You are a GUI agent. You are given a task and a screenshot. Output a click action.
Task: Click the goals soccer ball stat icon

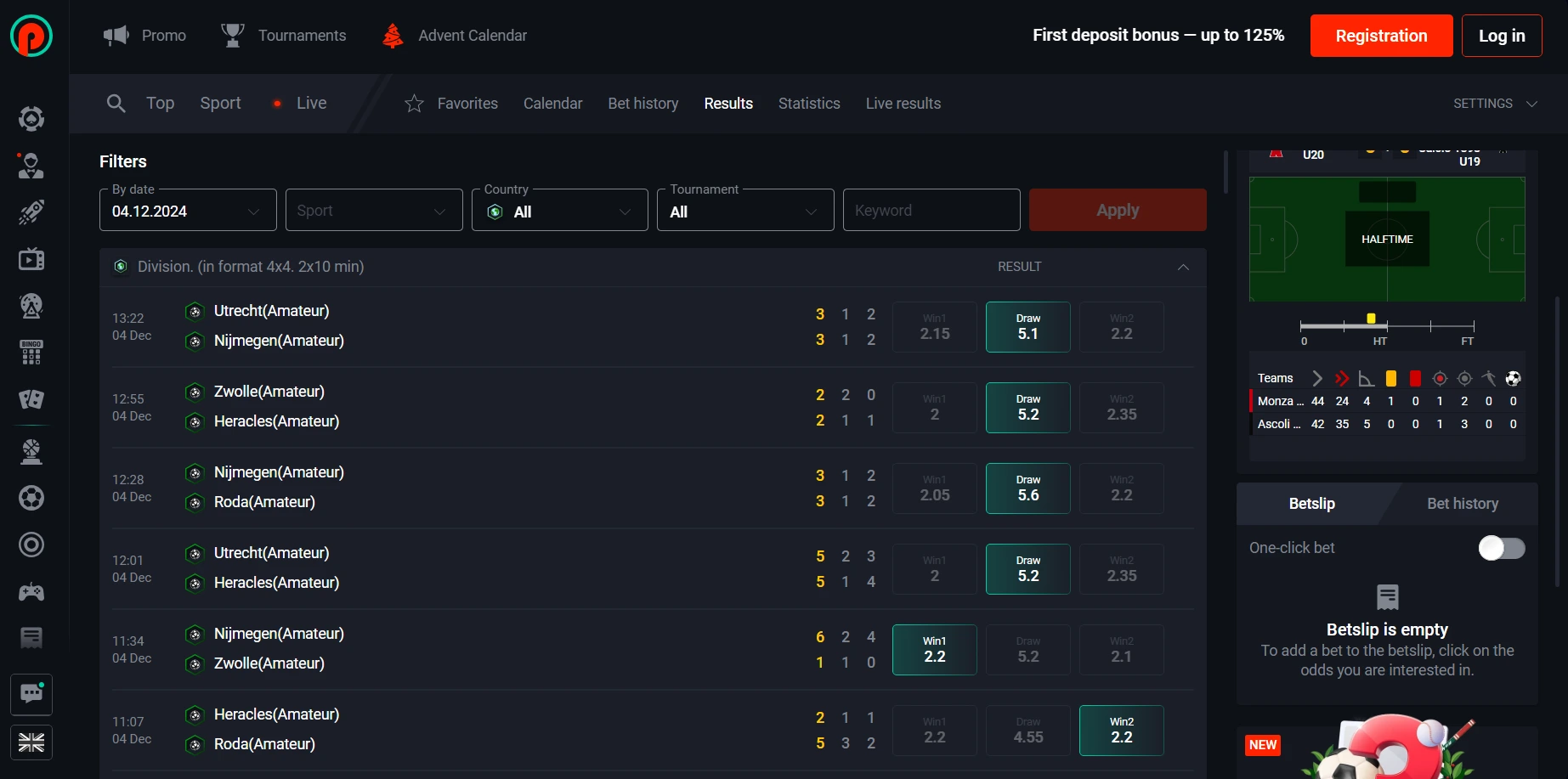(1513, 378)
